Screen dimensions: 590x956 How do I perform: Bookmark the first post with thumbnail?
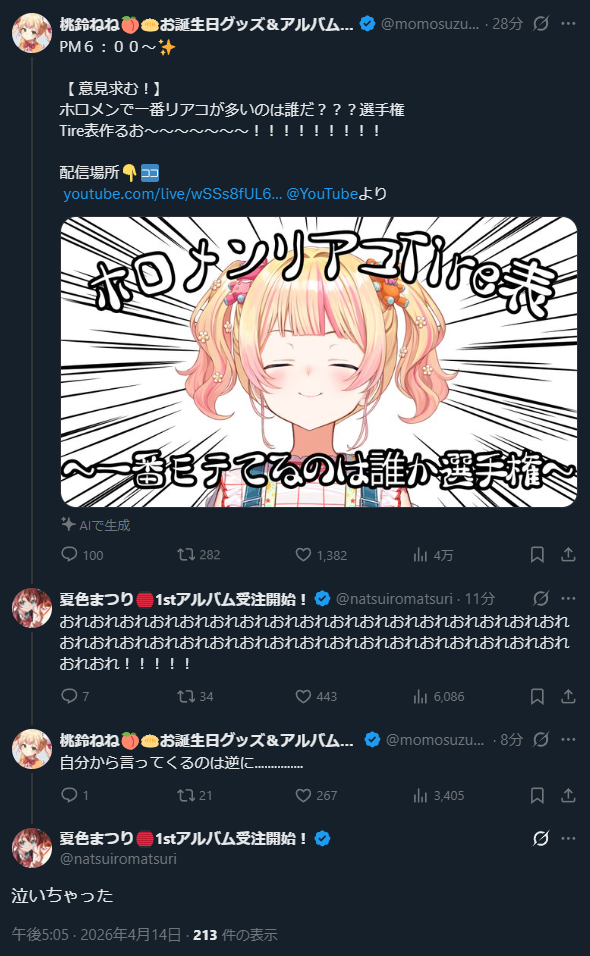pos(537,555)
